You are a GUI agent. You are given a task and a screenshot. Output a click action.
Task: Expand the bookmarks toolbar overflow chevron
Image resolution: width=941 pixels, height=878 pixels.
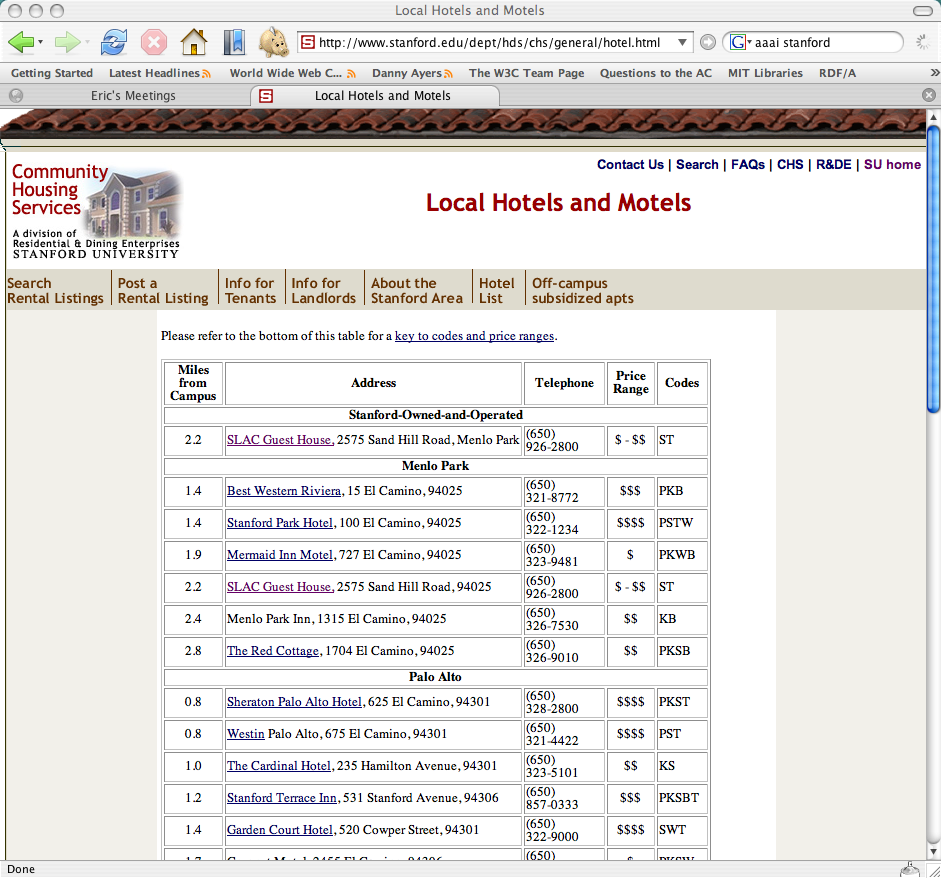coord(933,73)
